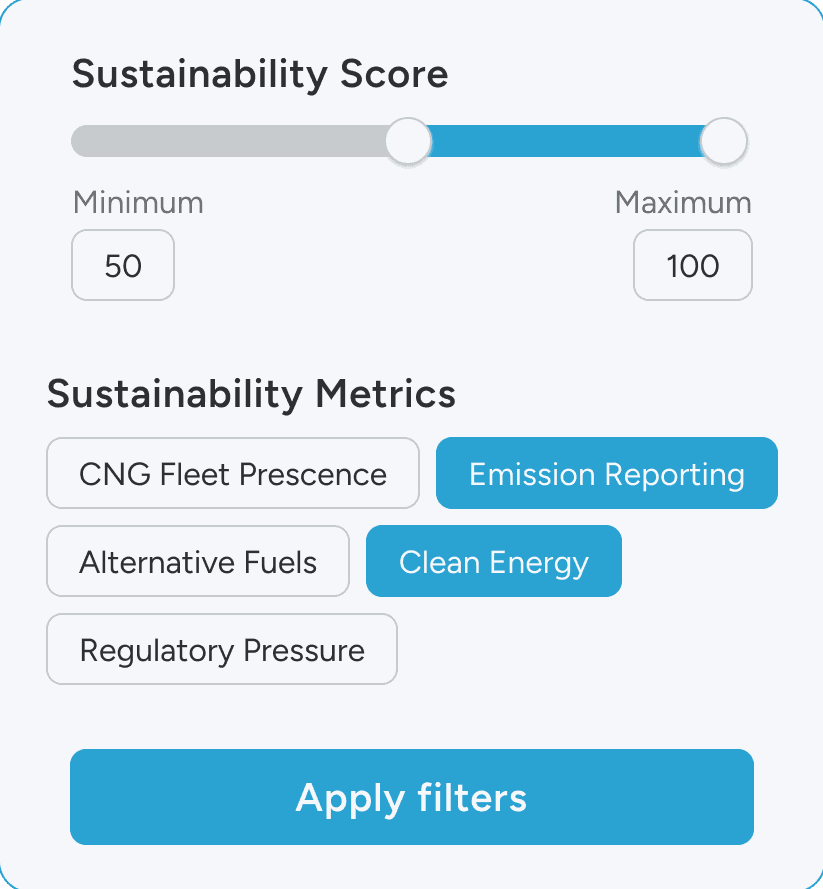Viewport: 823px width, 889px height.
Task: Click the Sustainability Score heading
Action: click(x=260, y=74)
